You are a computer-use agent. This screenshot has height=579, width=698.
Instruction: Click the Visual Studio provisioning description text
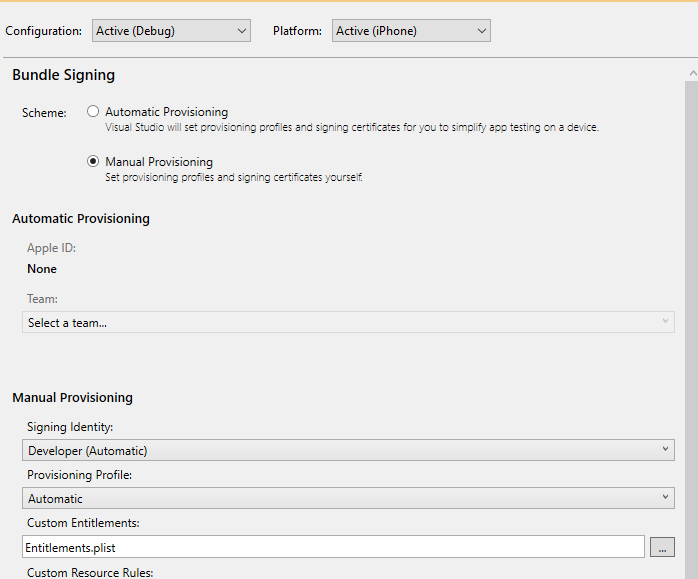pos(352,127)
